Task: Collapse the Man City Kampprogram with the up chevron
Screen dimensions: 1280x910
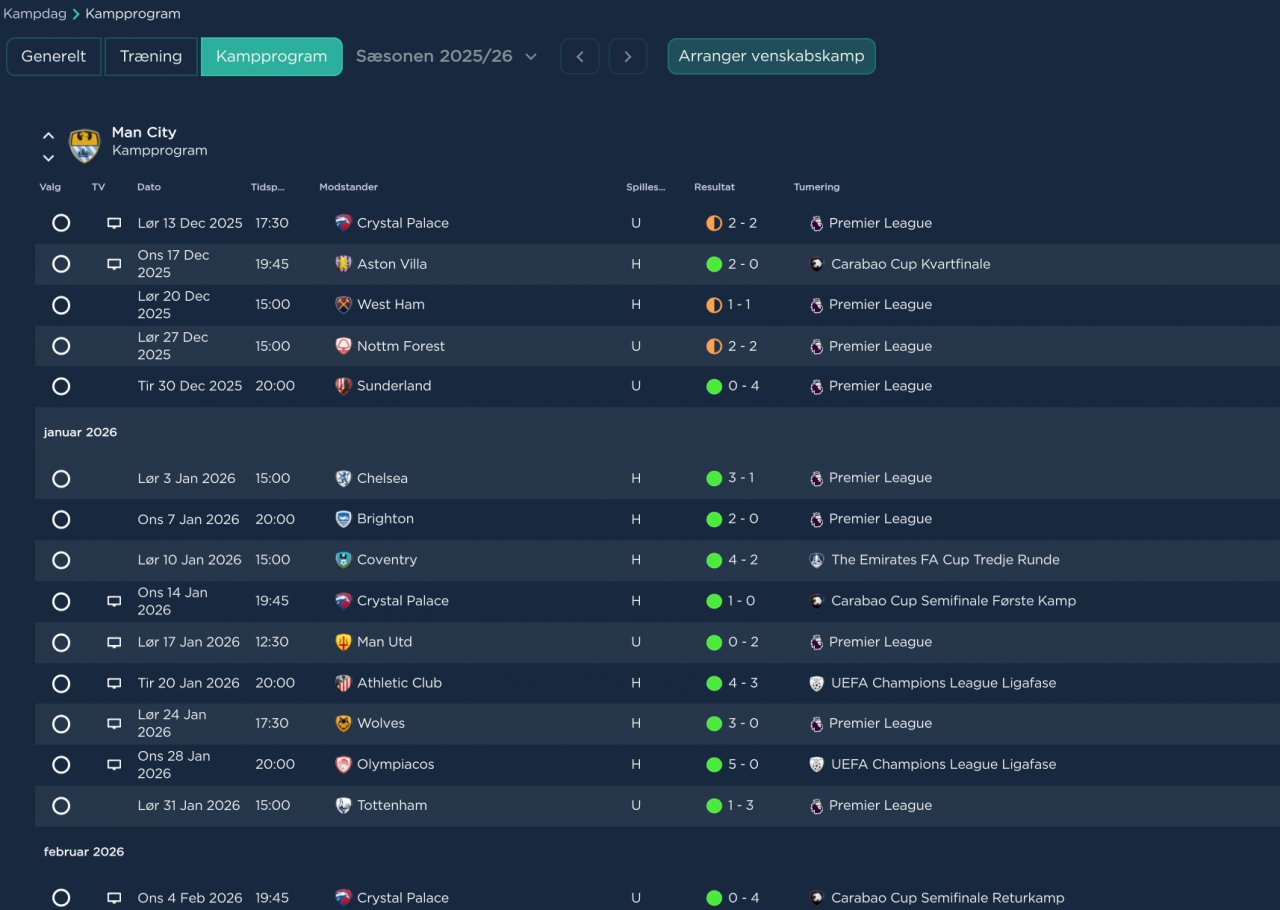Action: point(48,135)
